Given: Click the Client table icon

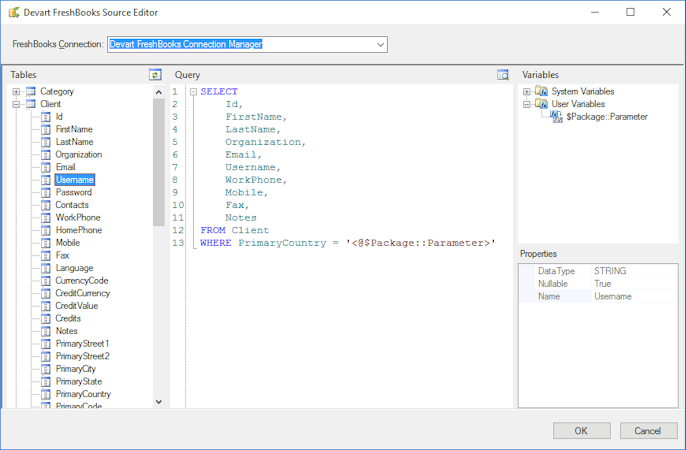Looking at the screenshot, I should coord(31,104).
